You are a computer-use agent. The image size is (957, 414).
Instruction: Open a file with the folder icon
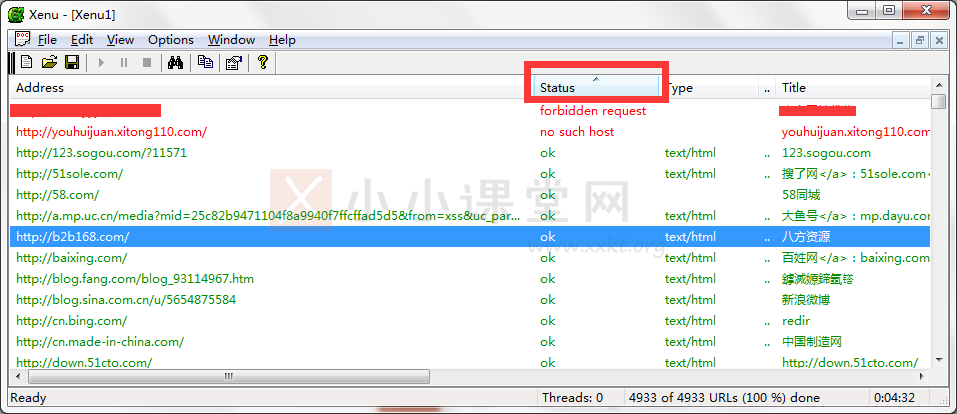(x=49, y=62)
